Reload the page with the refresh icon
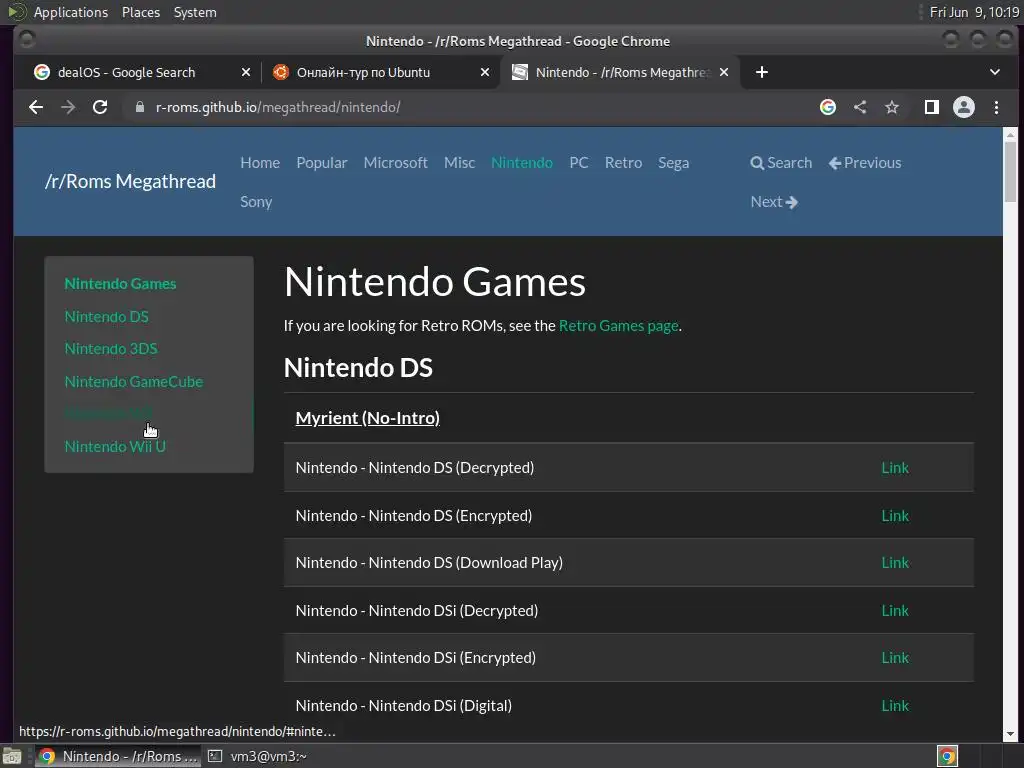The image size is (1024, 768). pyautogui.click(x=100, y=107)
